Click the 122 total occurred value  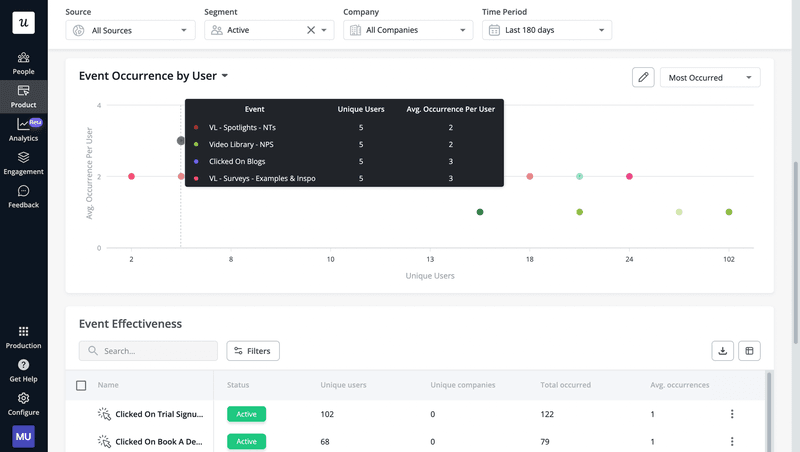[547, 414]
